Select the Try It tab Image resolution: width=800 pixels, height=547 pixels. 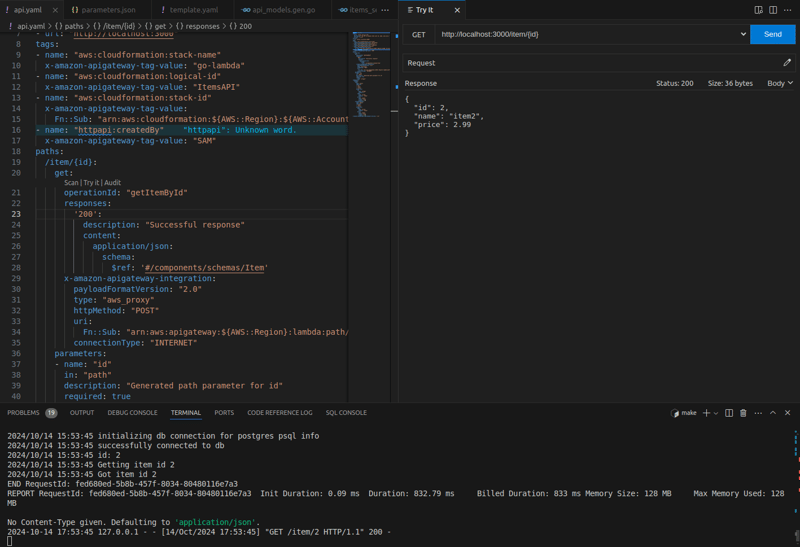click(424, 10)
